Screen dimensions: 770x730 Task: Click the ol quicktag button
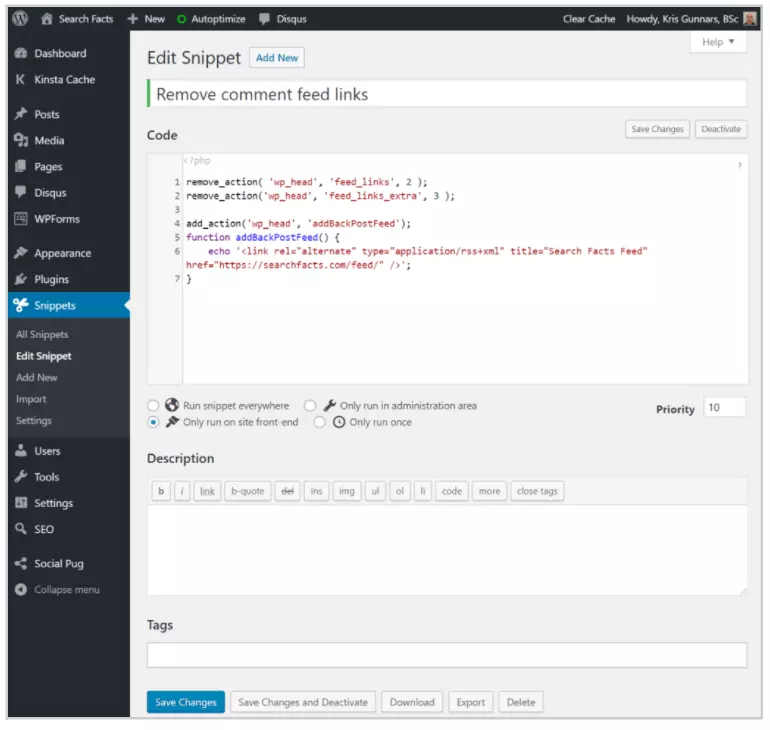click(400, 491)
